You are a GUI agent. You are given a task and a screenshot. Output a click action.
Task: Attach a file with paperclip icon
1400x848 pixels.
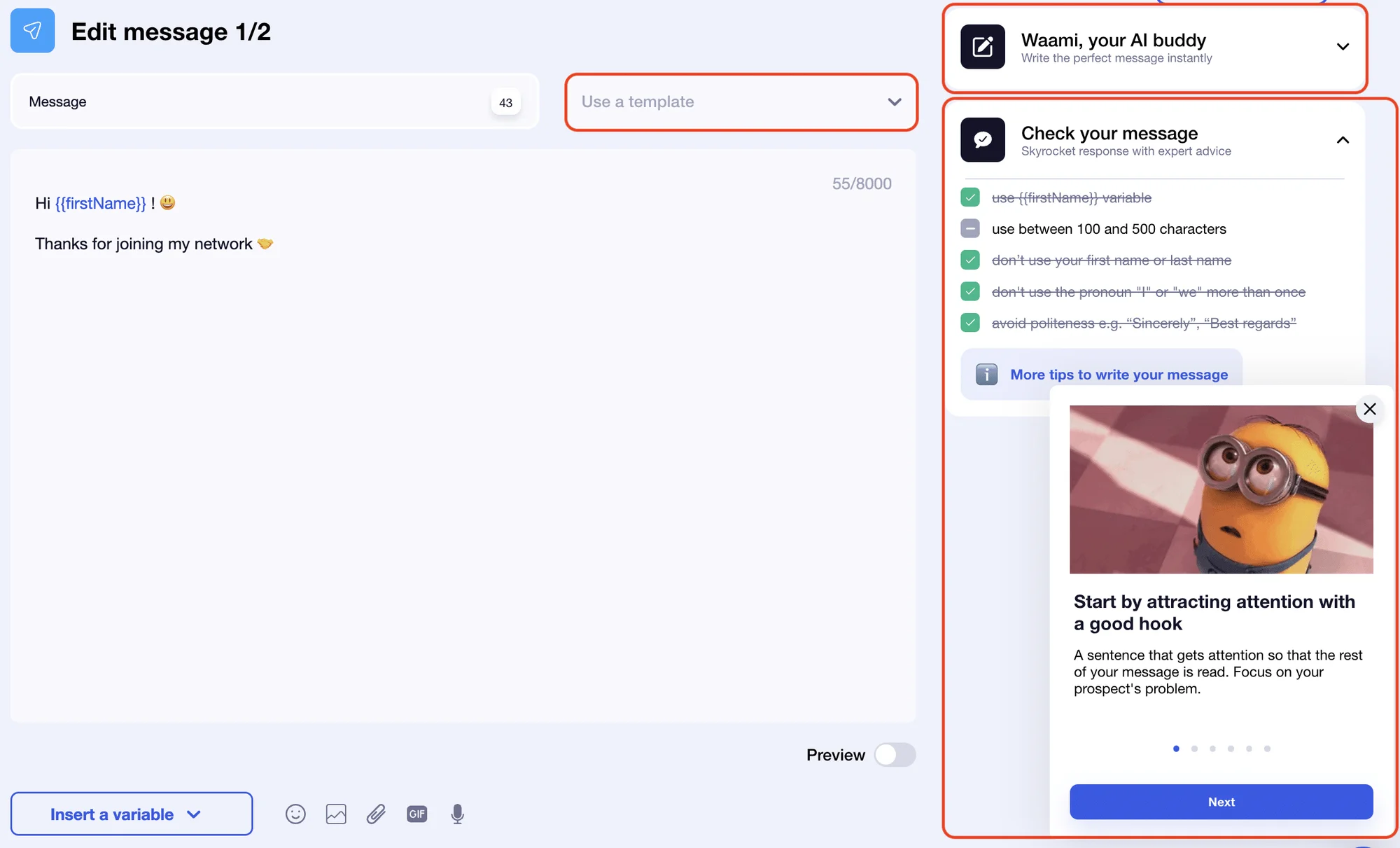tap(376, 814)
